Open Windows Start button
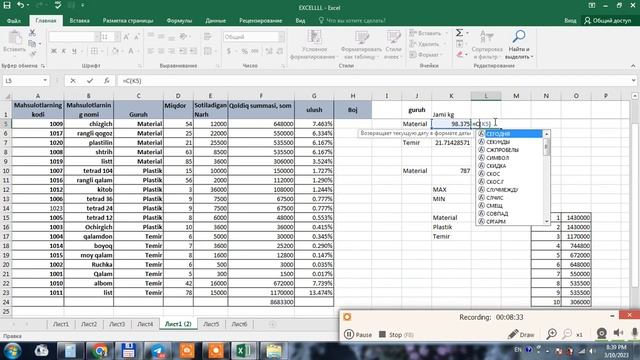 tap(13, 351)
